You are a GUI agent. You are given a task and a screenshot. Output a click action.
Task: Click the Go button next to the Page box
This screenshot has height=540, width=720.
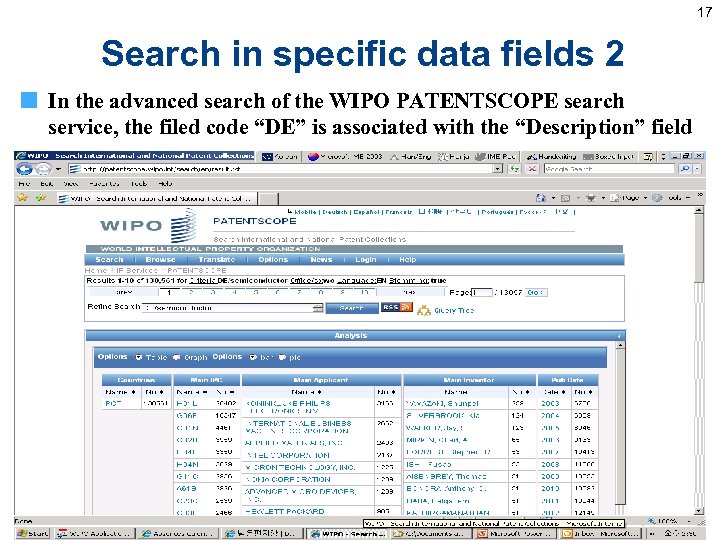pyautogui.click(x=535, y=292)
